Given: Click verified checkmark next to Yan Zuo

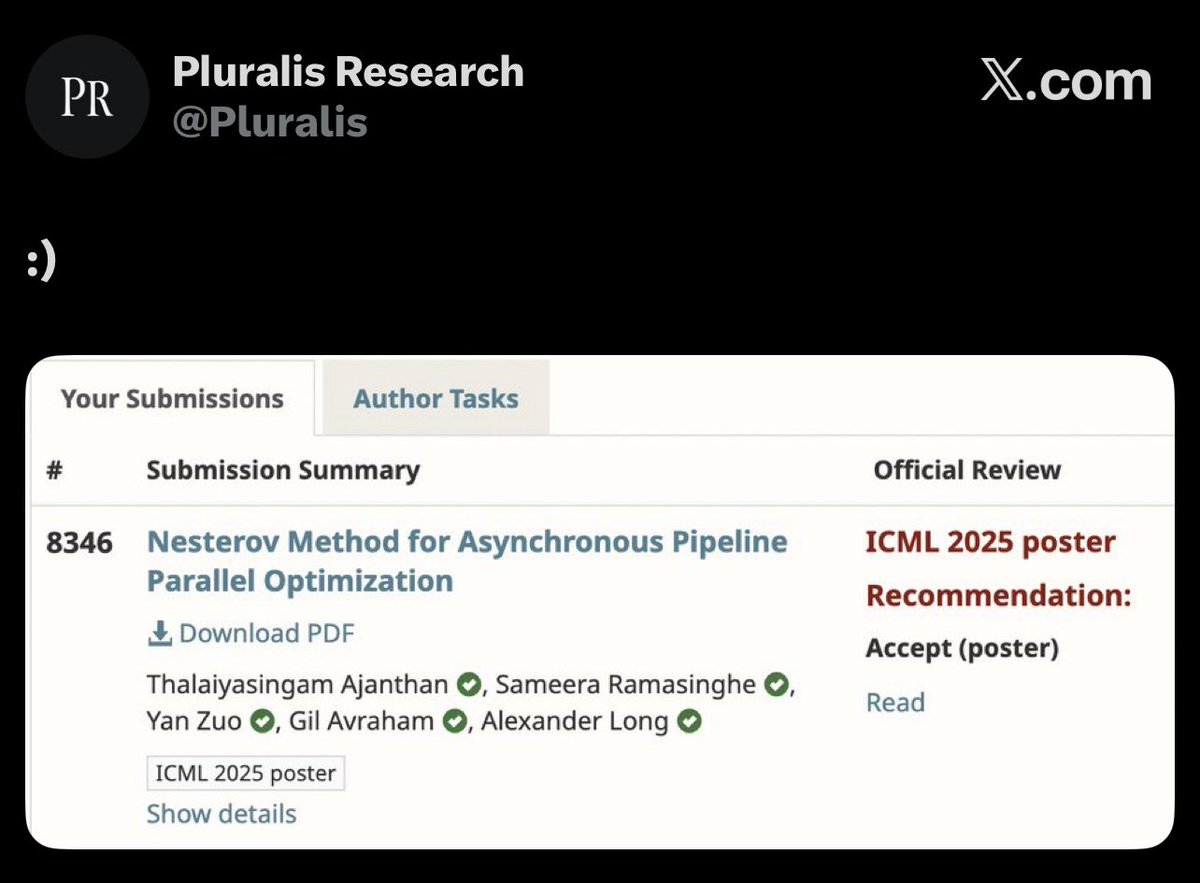Looking at the screenshot, I should point(262,721).
